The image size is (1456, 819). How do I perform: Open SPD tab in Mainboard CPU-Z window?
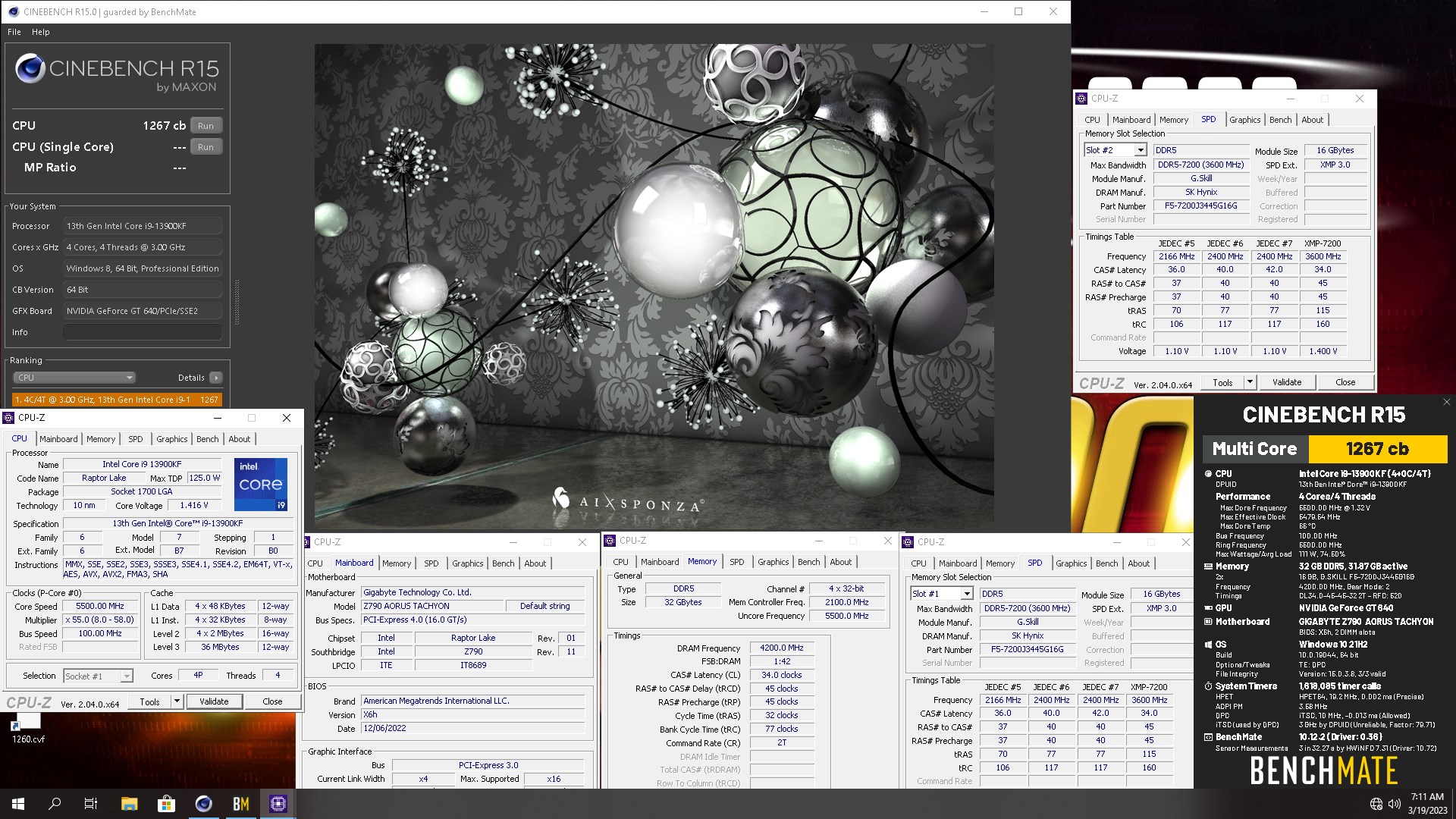(x=431, y=563)
